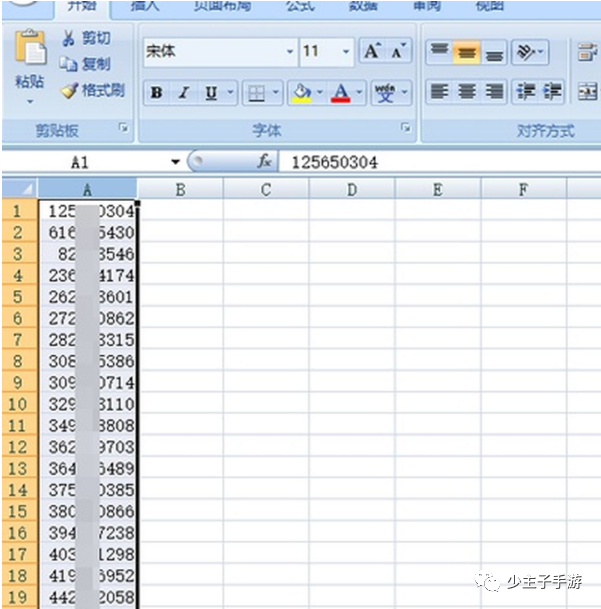Align text left
Image resolution: width=601 pixels, height=609 pixels.
pos(439,92)
